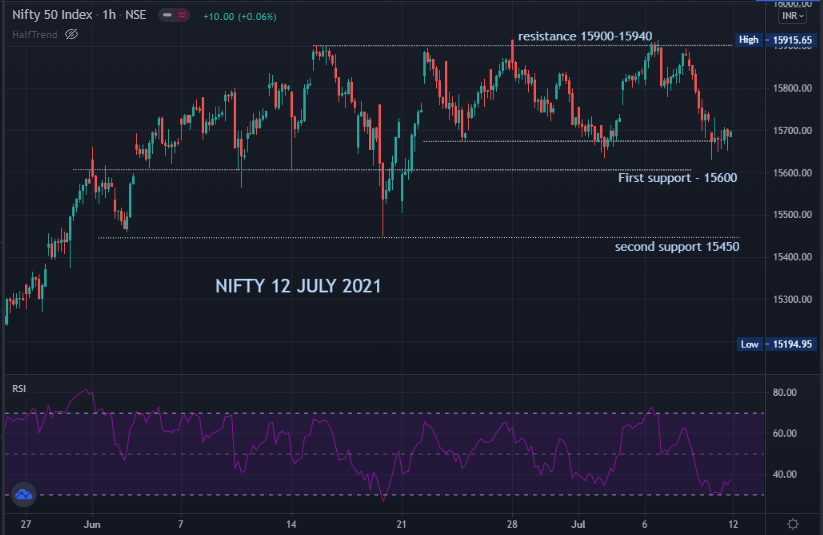Click the 15500.00 price axis label

(792, 215)
